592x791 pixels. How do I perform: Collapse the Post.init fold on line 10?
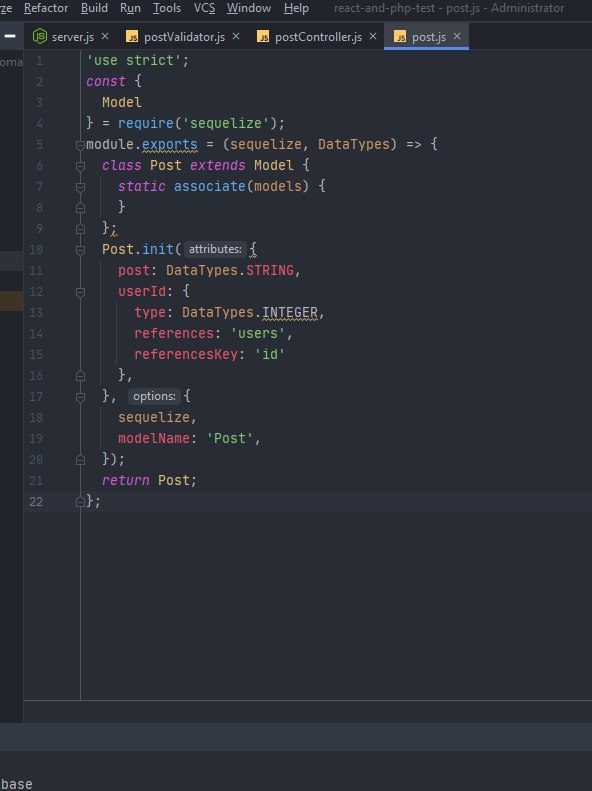pos(80,250)
